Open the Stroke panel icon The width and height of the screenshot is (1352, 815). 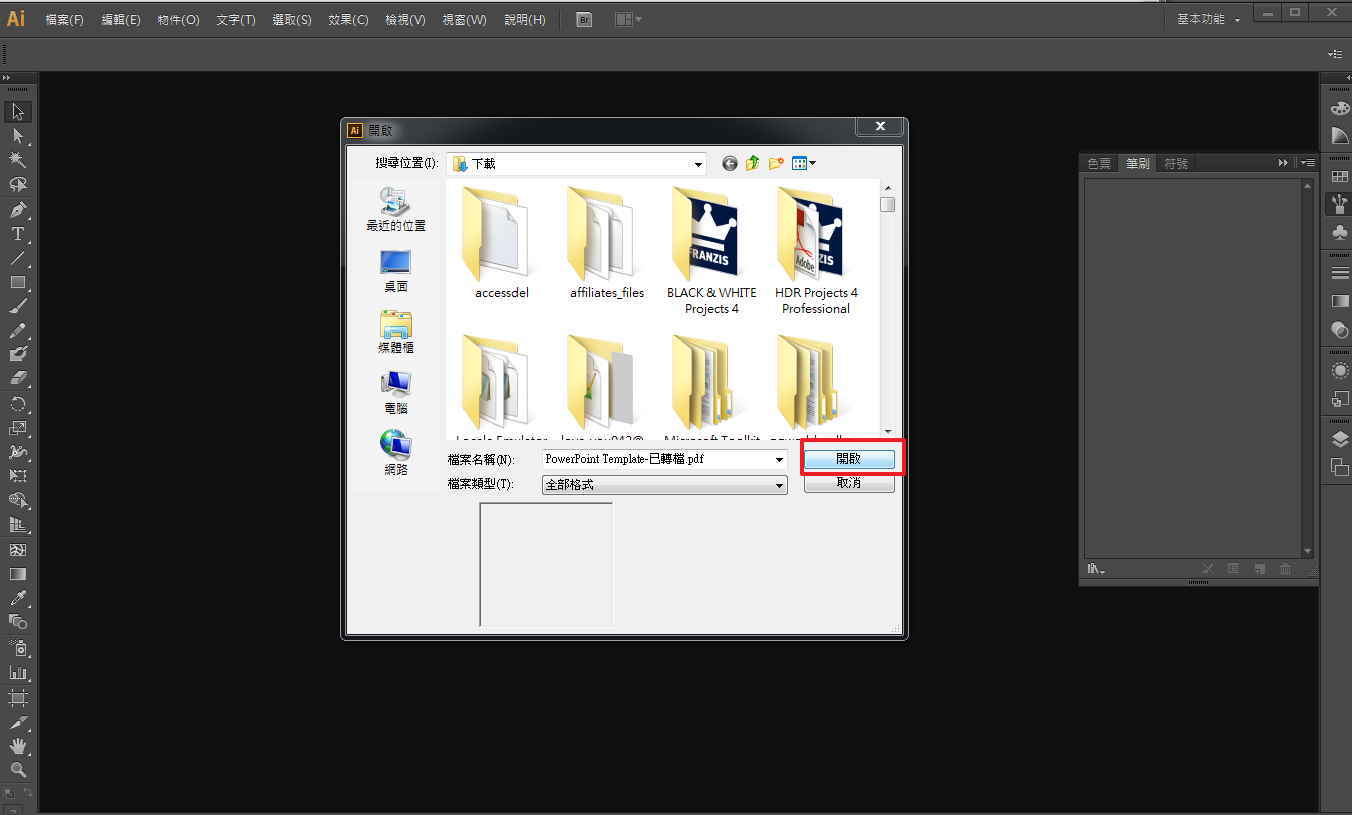[x=1340, y=273]
